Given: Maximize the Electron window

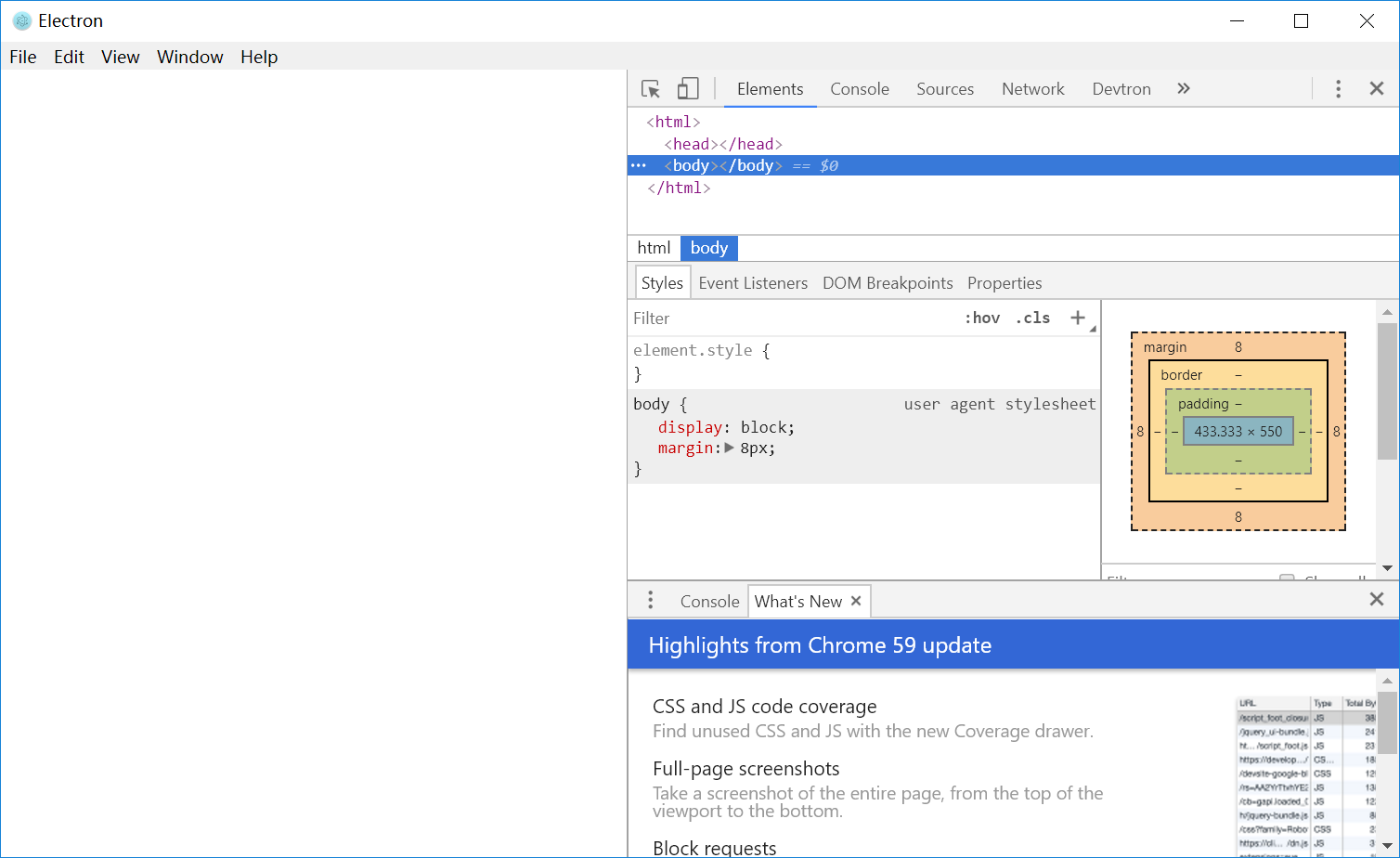Looking at the screenshot, I should pyautogui.click(x=1302, y=20).
